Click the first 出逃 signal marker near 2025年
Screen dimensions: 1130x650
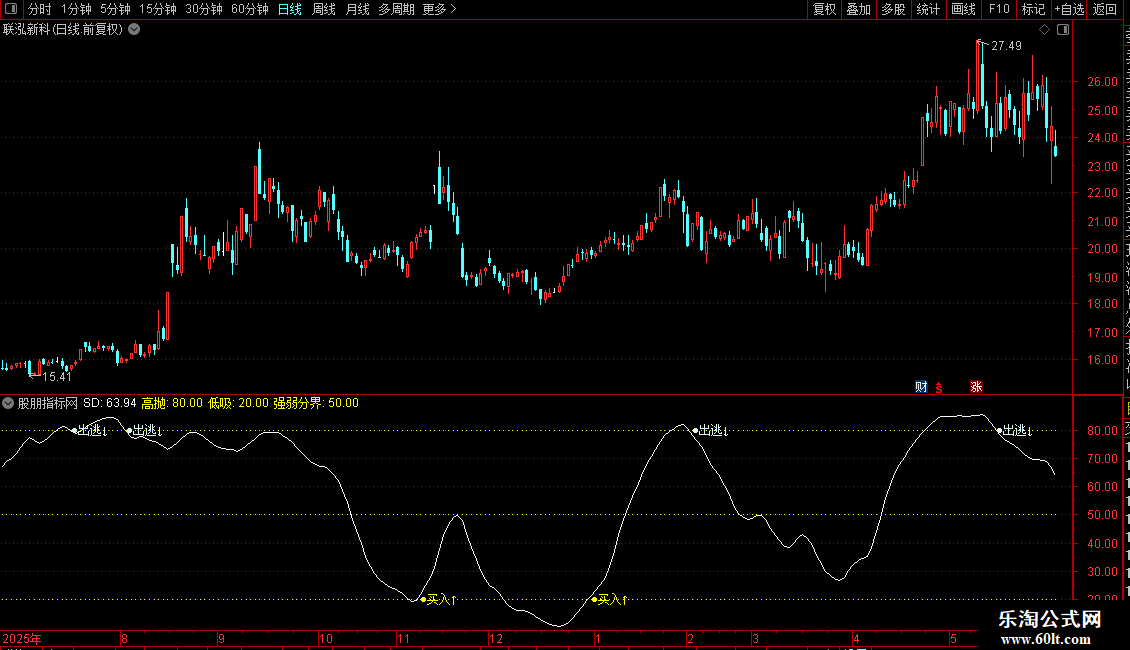tap(90, 430)
